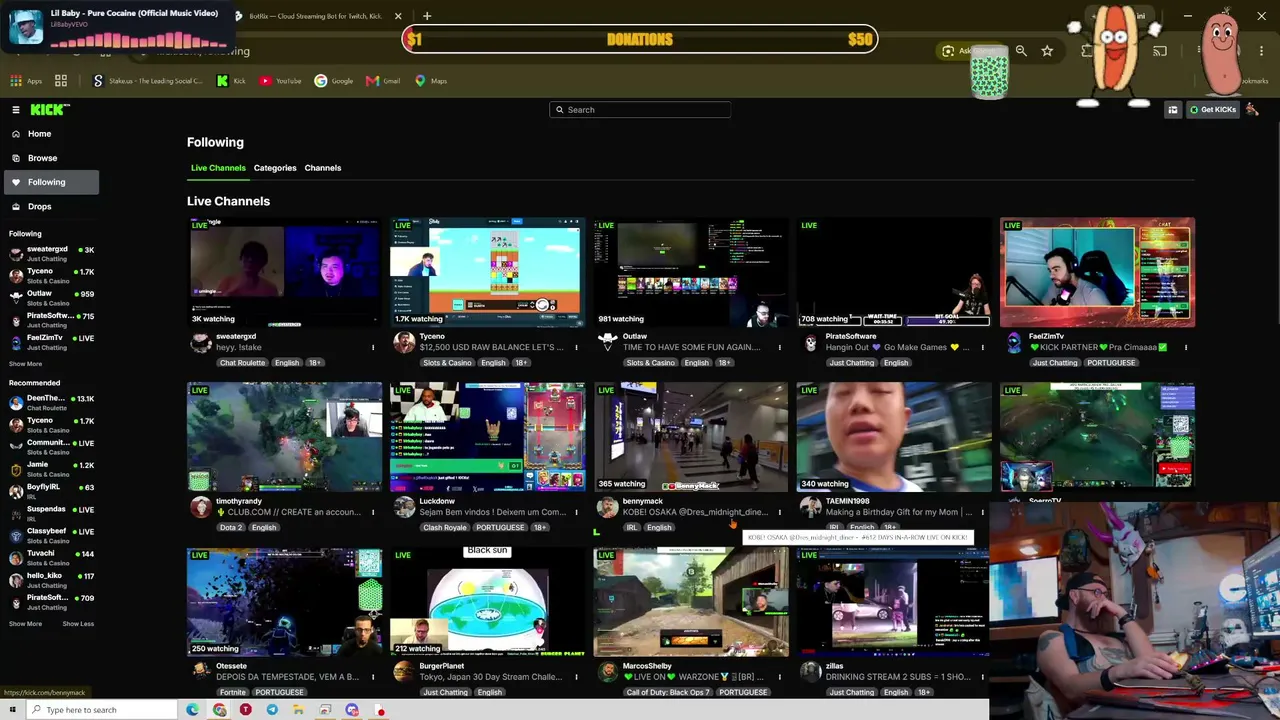Close the BotRix browser tab
The height and width of the screenshot is (720, 1280).
(x=398, y=16)
